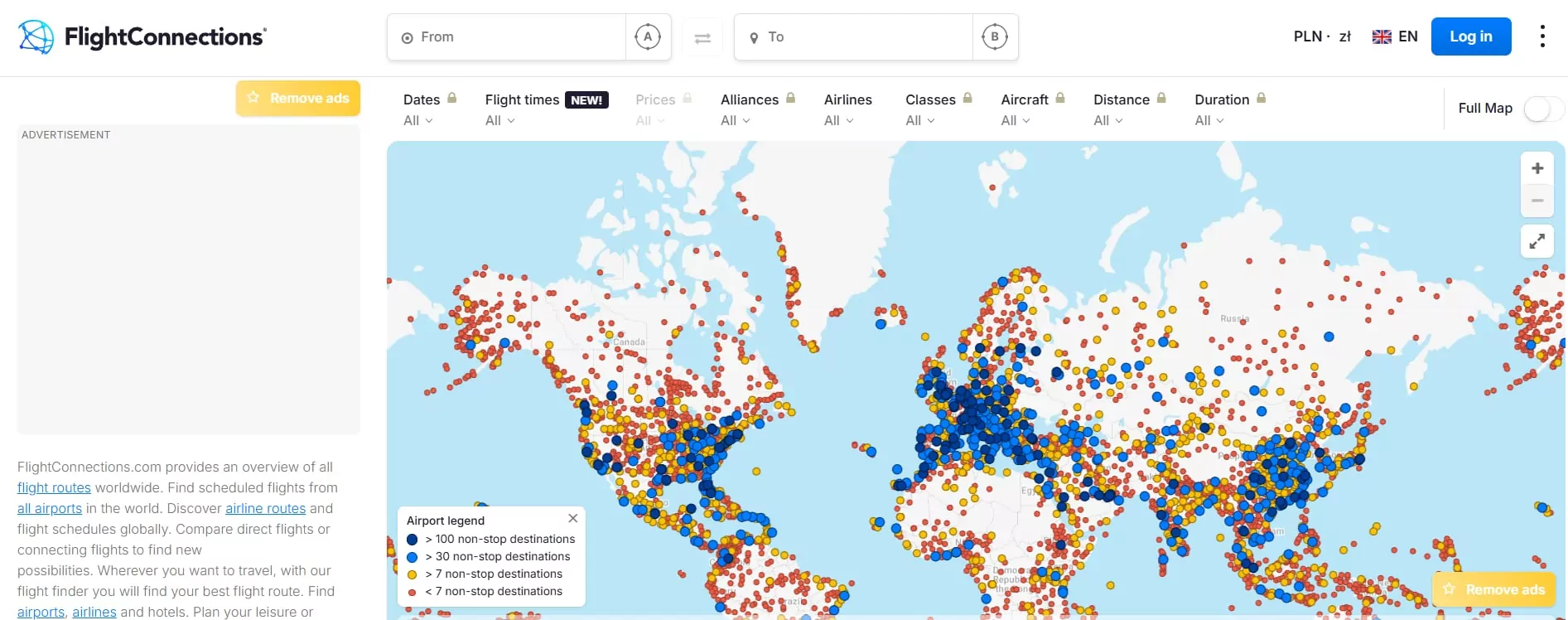Open the airlines link in description

click(94, 612)
